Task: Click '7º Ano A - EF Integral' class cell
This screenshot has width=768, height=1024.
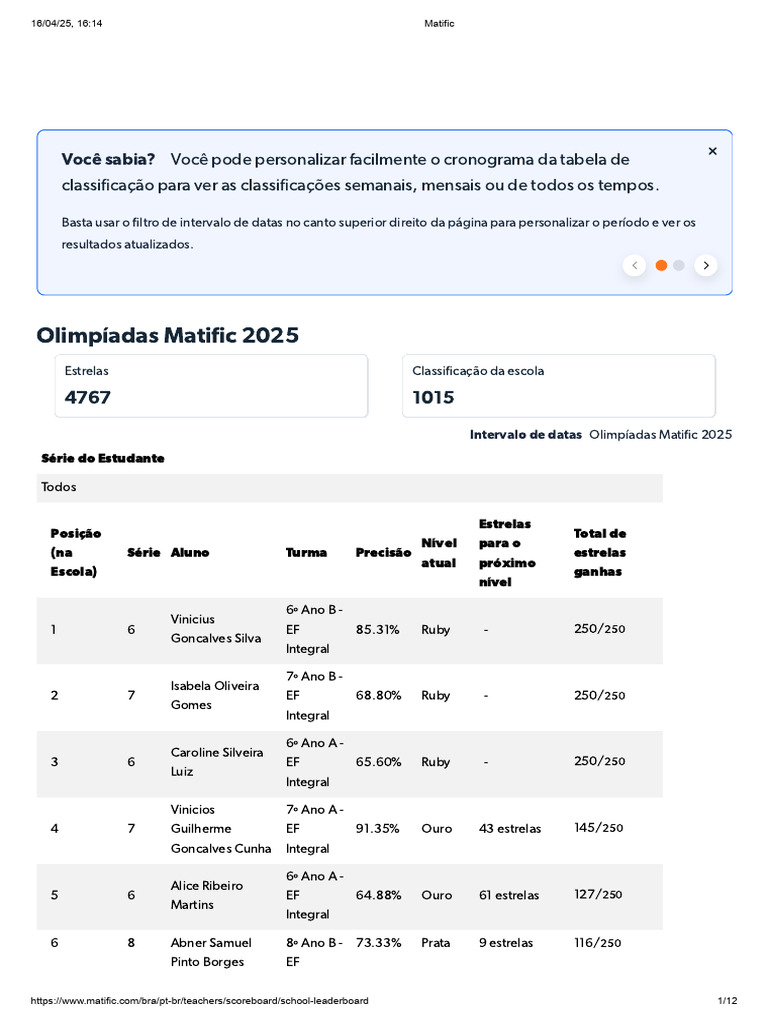Action: [315, 829]
